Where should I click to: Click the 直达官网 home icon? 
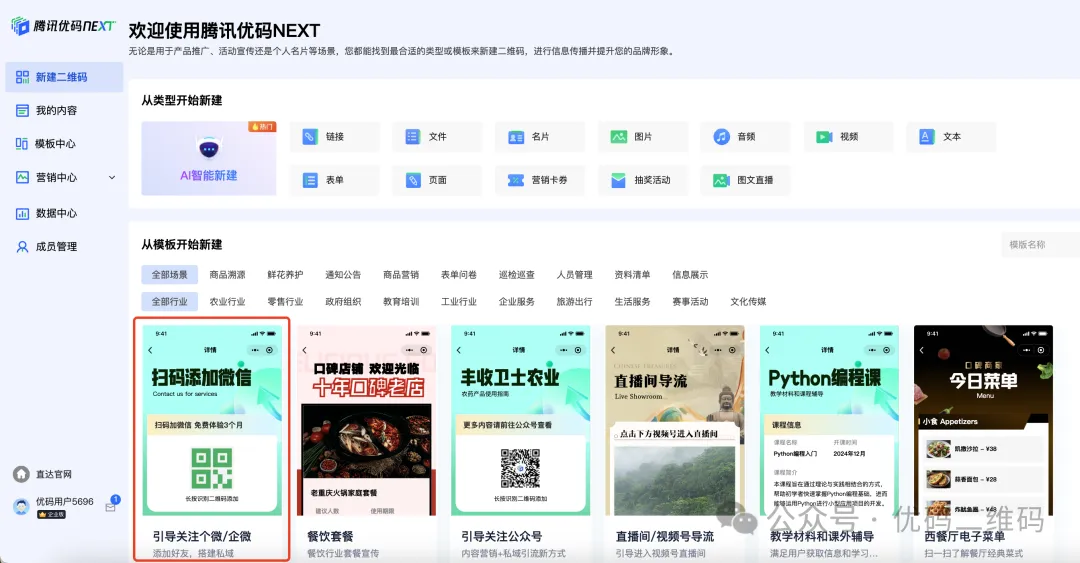tap(21, 474)
